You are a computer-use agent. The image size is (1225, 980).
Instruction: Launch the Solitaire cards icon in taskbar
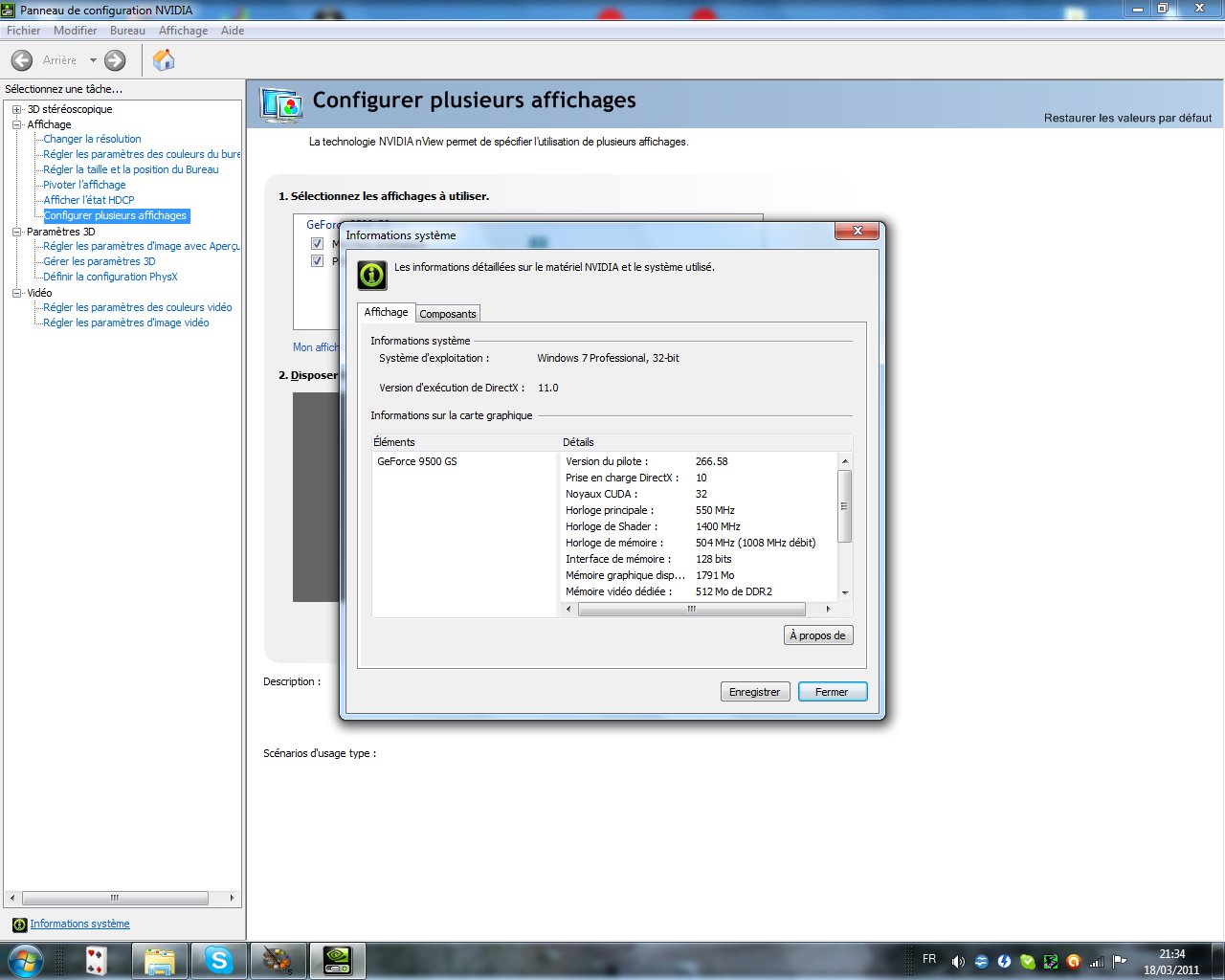(x=96, y=960)
